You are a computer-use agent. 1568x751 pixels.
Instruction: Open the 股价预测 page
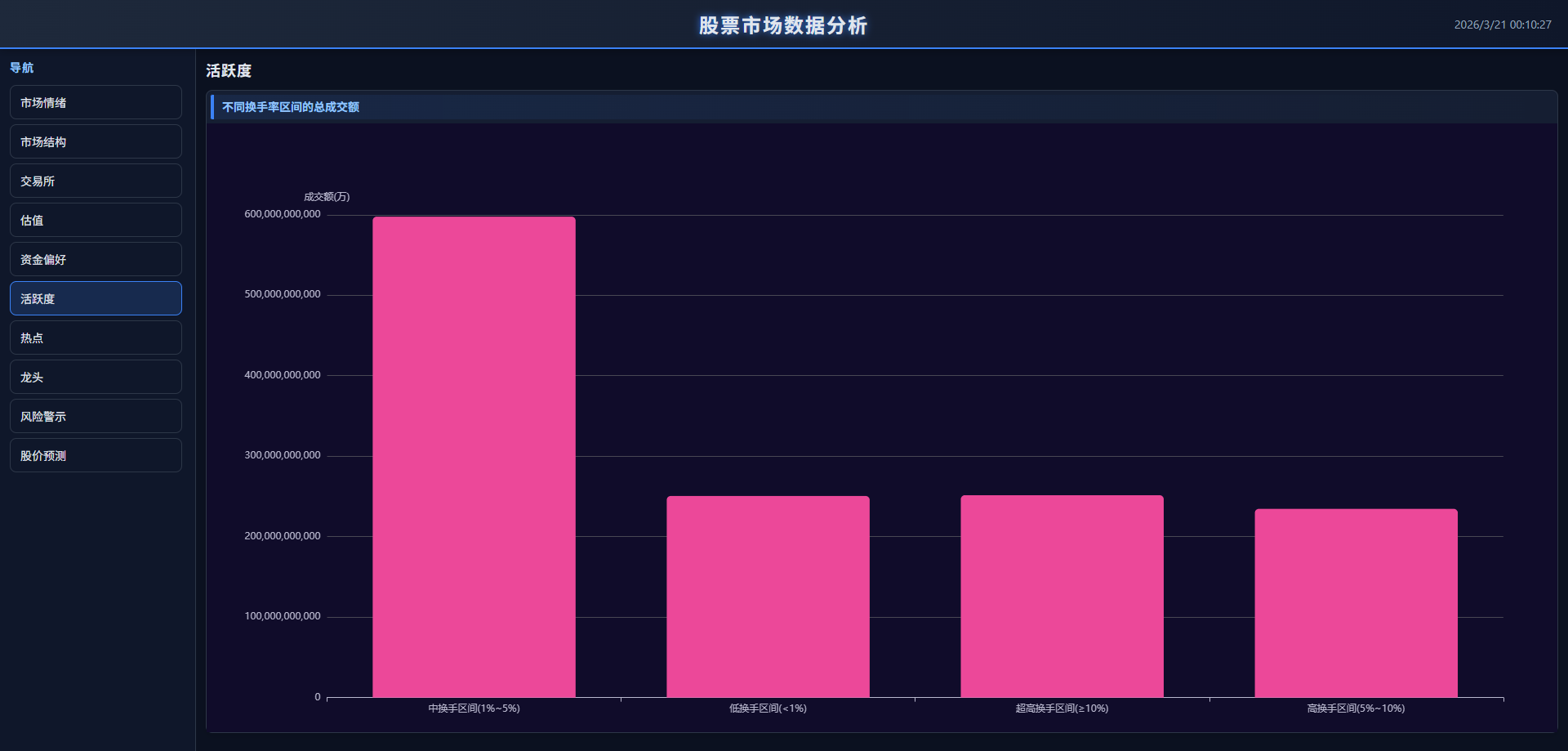[x=96, y=456]
